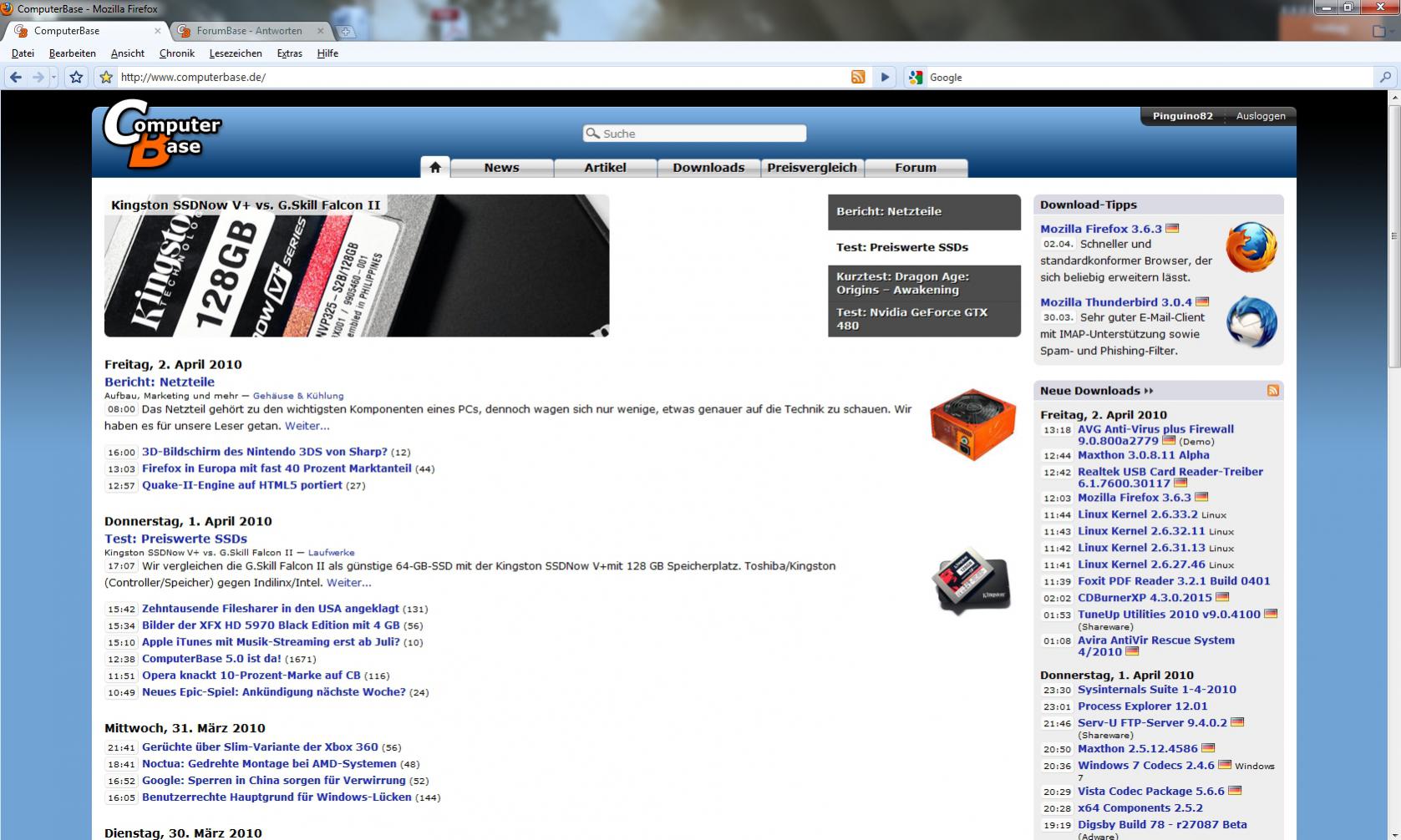Open the News navigation tab

[x=501, y=168]
